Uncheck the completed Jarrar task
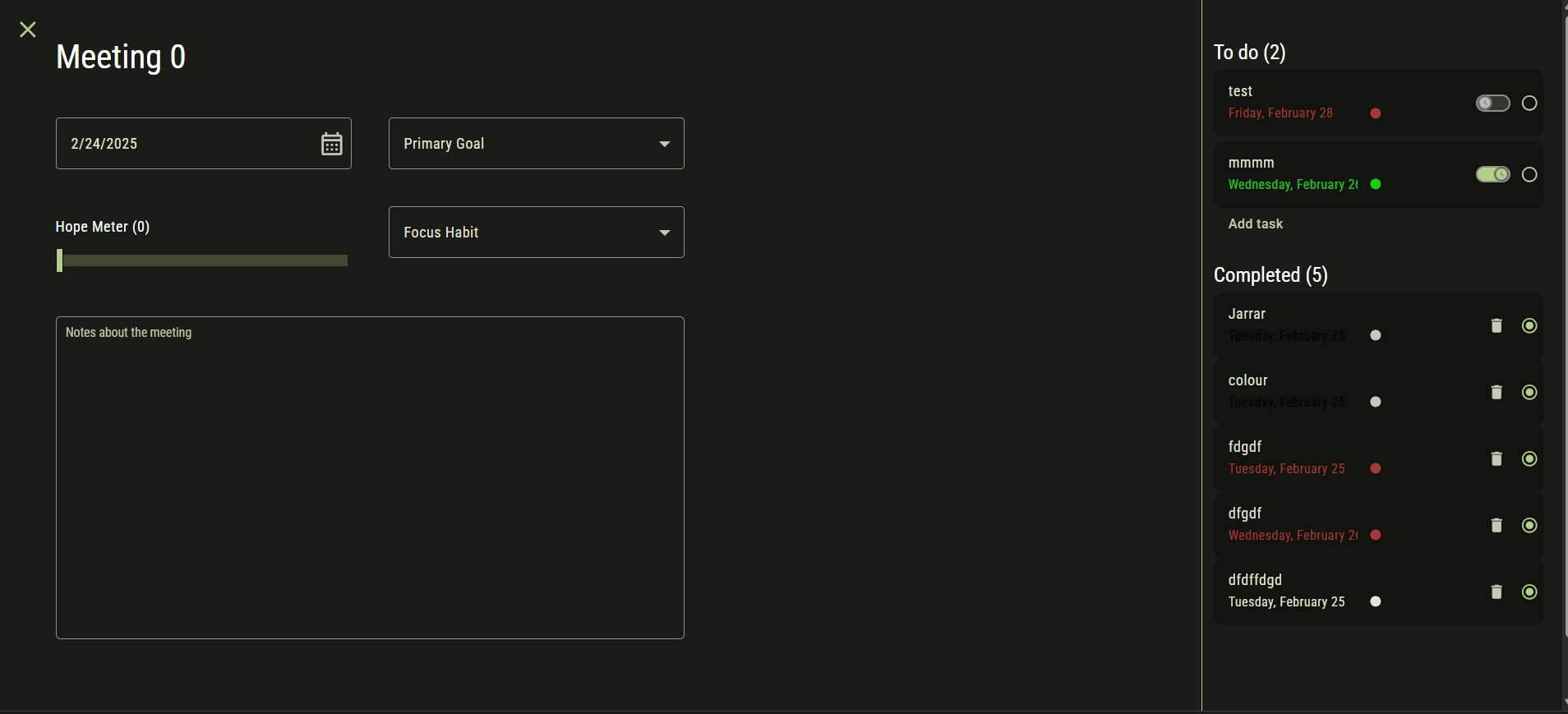Image resolution: width=1568 pixels, height=714 pixels. pyautogui.click(x=1529, y=326)
